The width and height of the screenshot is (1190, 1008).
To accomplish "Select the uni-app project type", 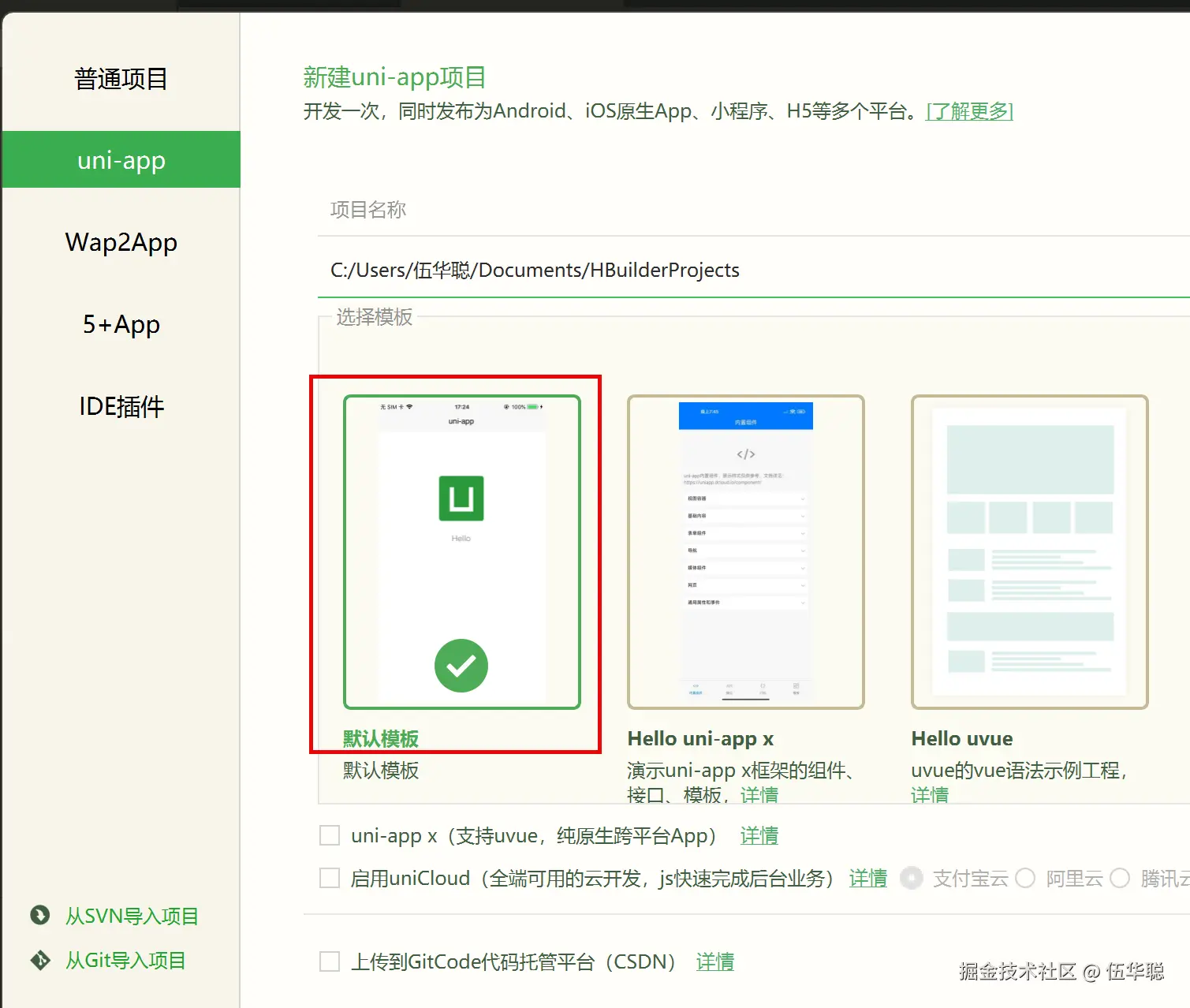I will point(121,159).
